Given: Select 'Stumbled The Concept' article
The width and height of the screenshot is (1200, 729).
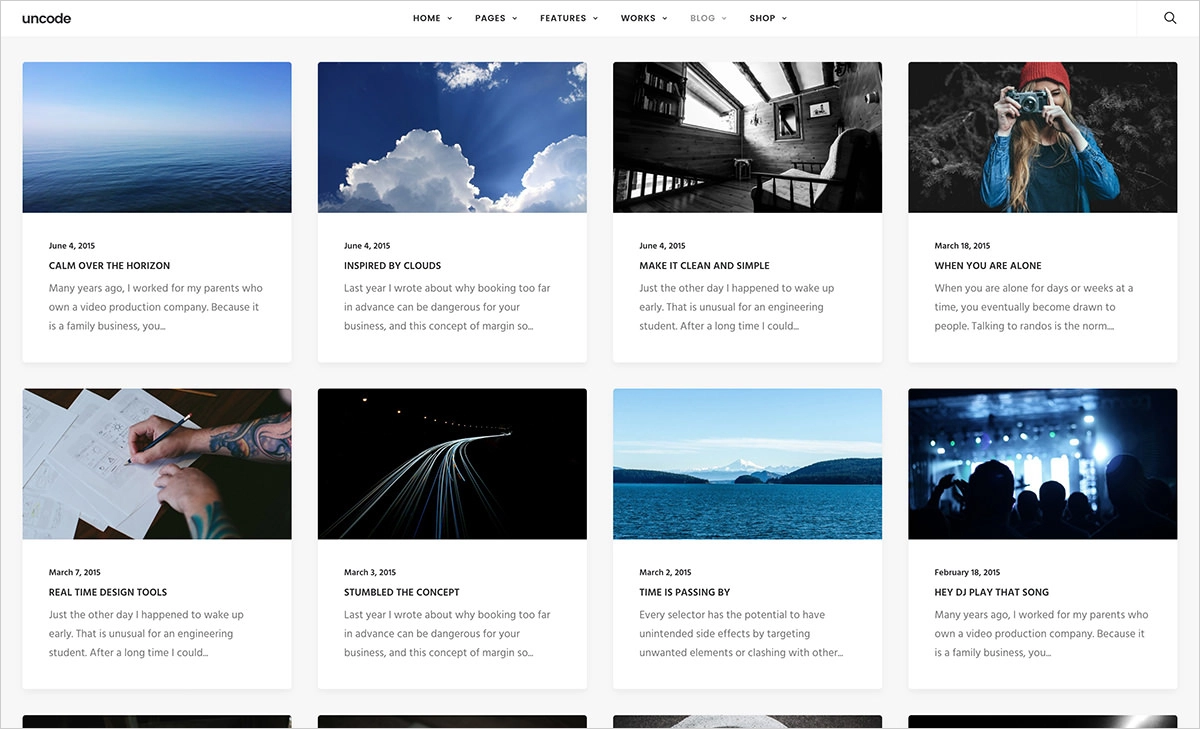Looking at the screenshot, I should (x=401, y=592).
